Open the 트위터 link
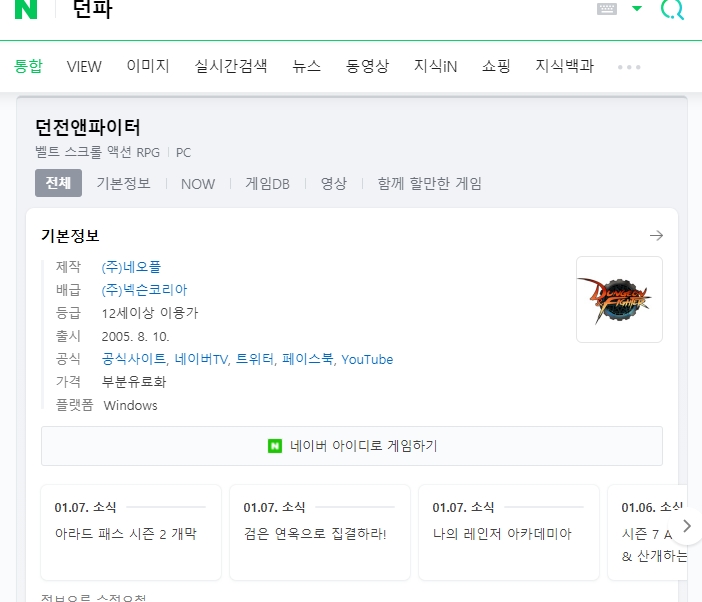Image resolution: width=702 pixels, height=602 pixels. pos(255,359)
